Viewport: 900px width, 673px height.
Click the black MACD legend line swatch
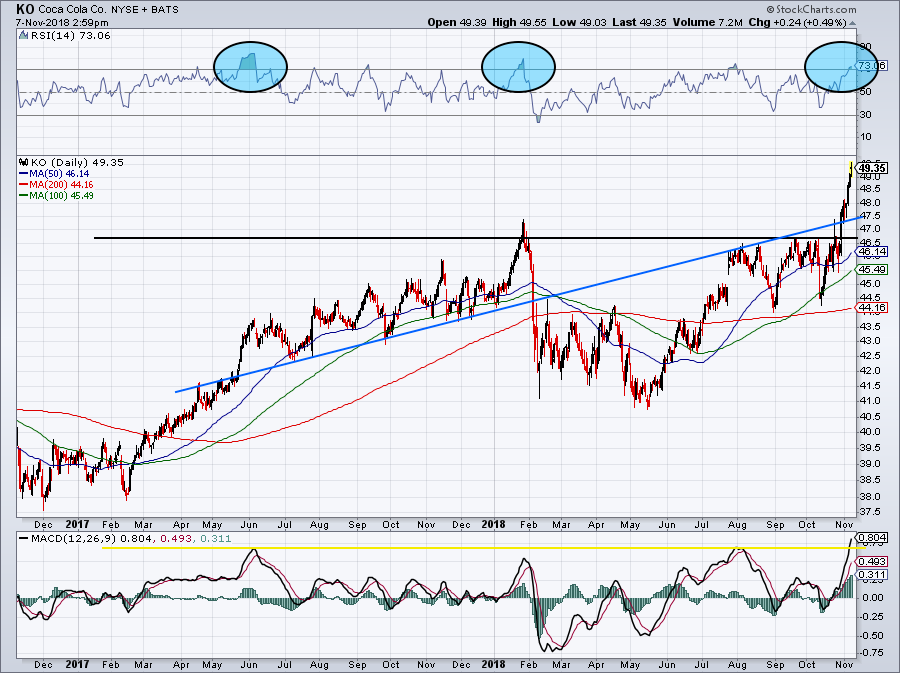pos(24,539)
